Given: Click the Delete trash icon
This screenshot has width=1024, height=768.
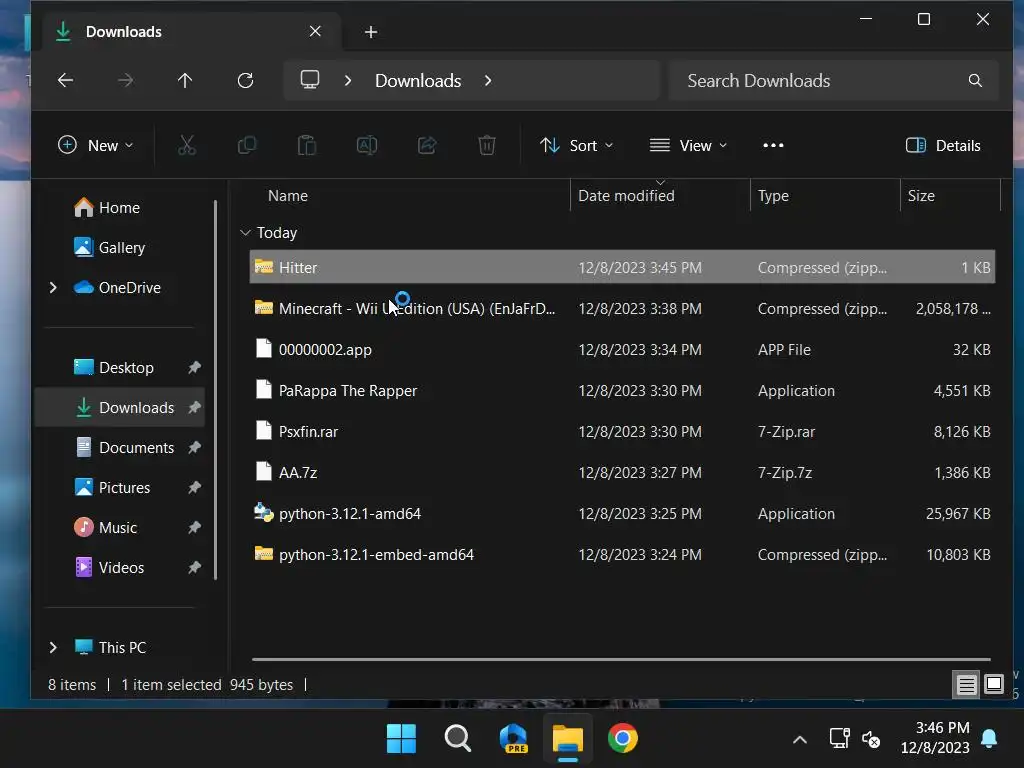Looking at the screenshot, I should point(487,145).
